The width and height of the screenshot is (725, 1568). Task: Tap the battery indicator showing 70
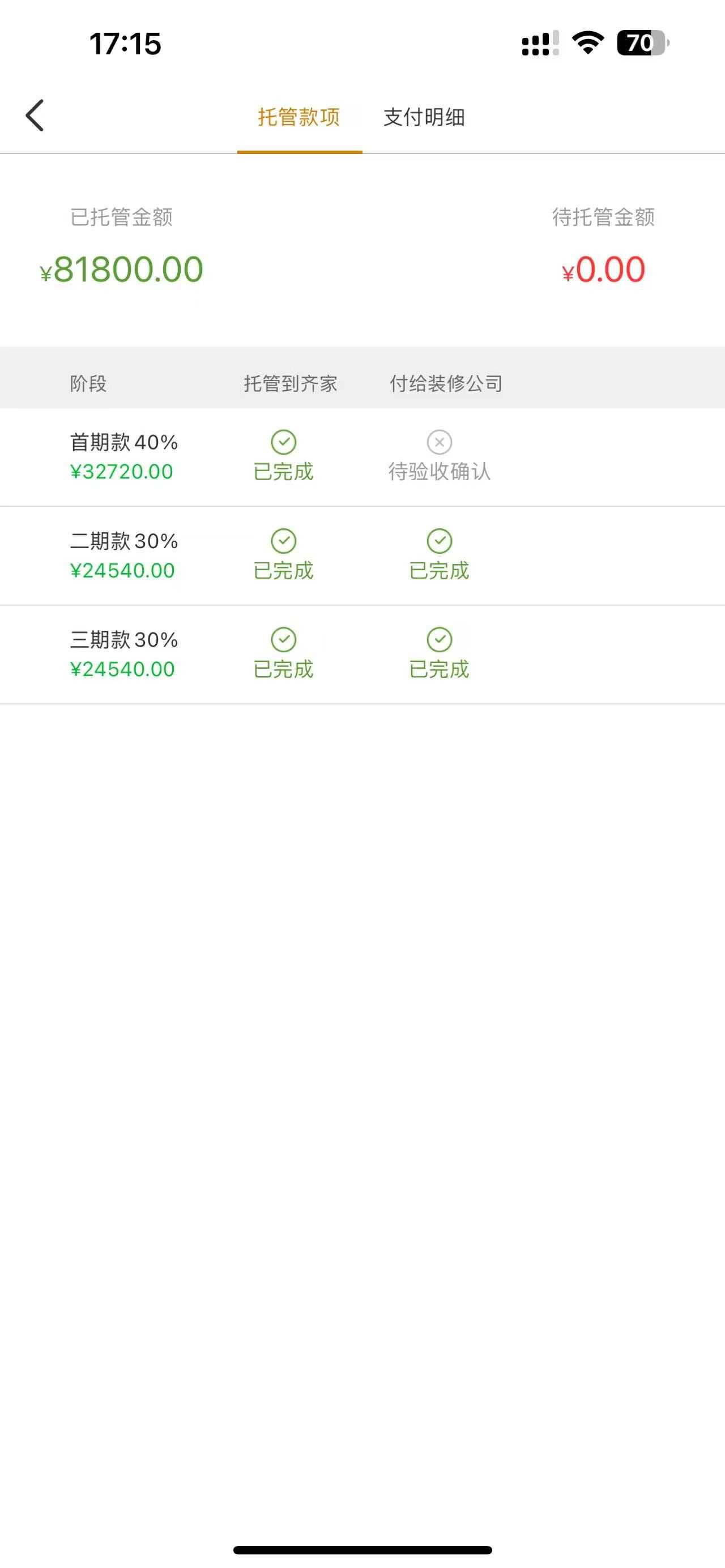point(643,43)
